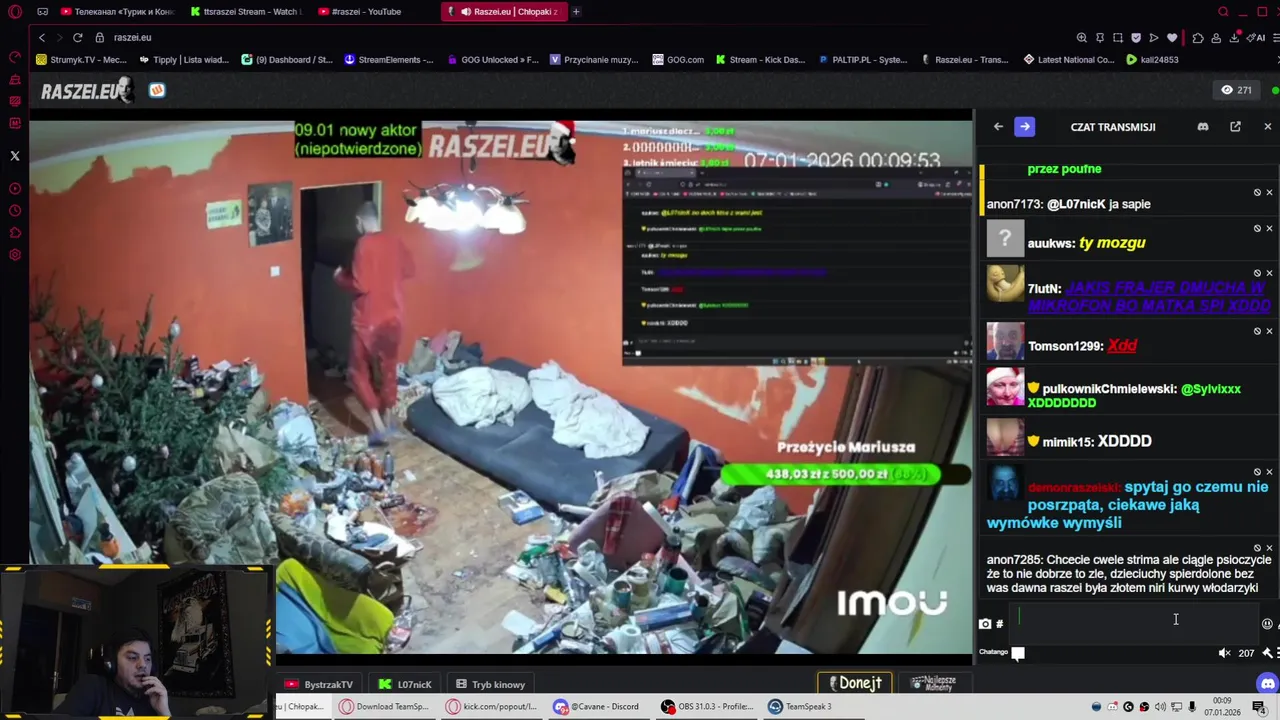Pop out the chat window

(1235, 127)
